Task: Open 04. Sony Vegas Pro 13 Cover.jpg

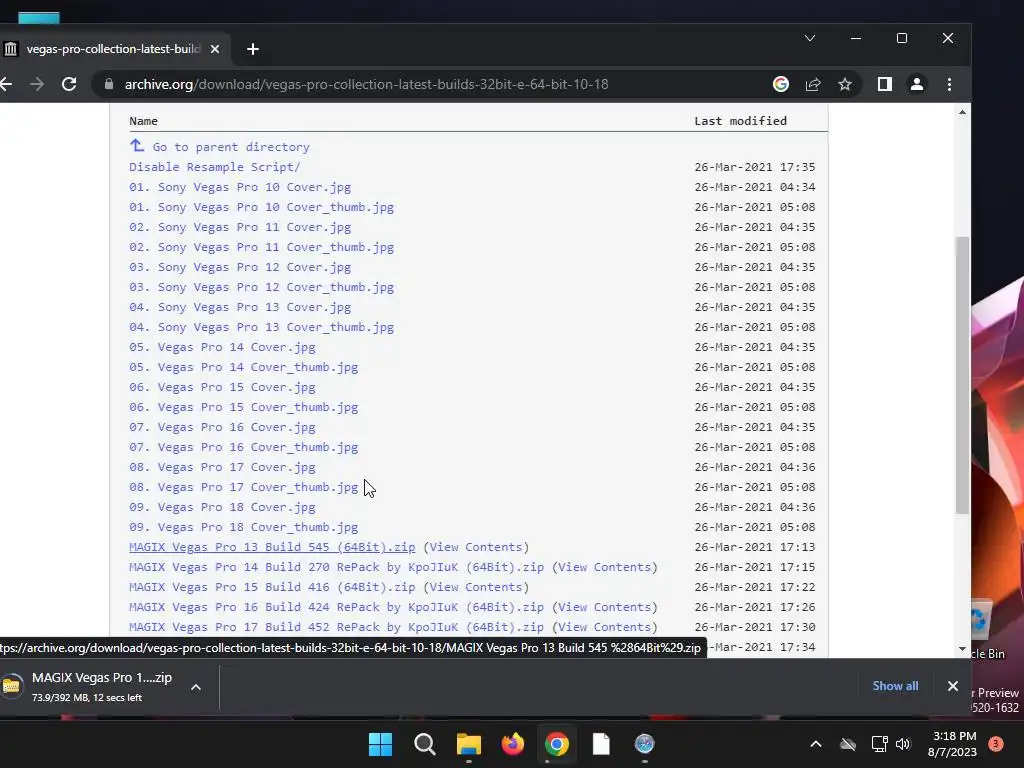Action: point(240,307)
